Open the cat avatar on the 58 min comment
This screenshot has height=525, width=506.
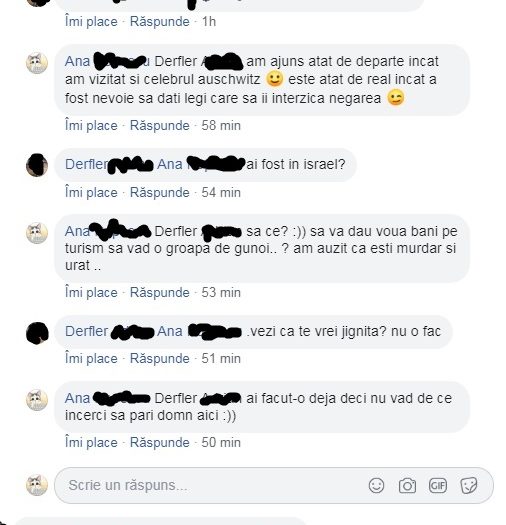click(37, 63)
